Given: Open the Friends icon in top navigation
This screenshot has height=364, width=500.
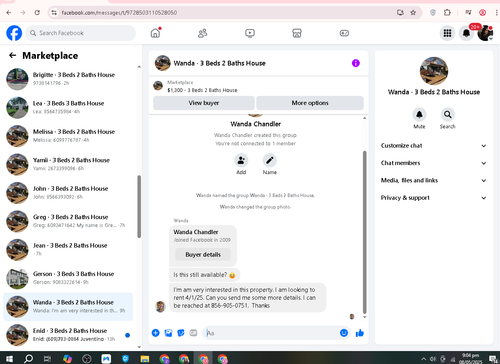Looking at the screenshot, I should [x=202, y=33].
